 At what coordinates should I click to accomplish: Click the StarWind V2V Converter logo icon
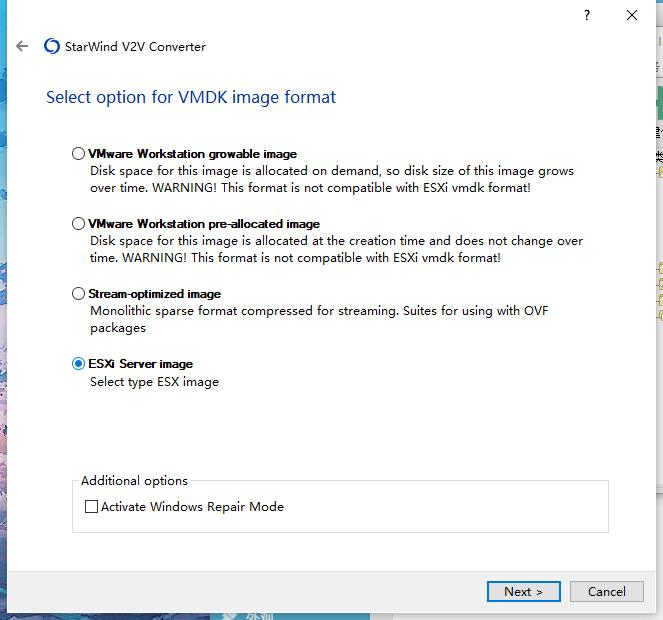tap(52, 46)
